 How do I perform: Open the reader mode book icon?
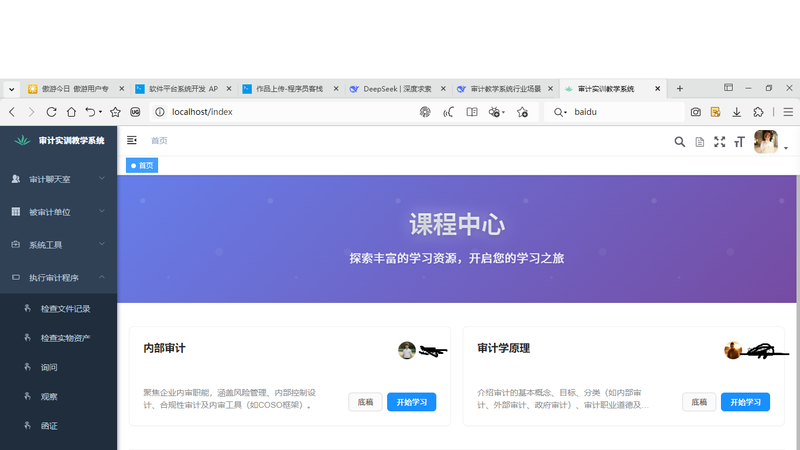point(472,112)
